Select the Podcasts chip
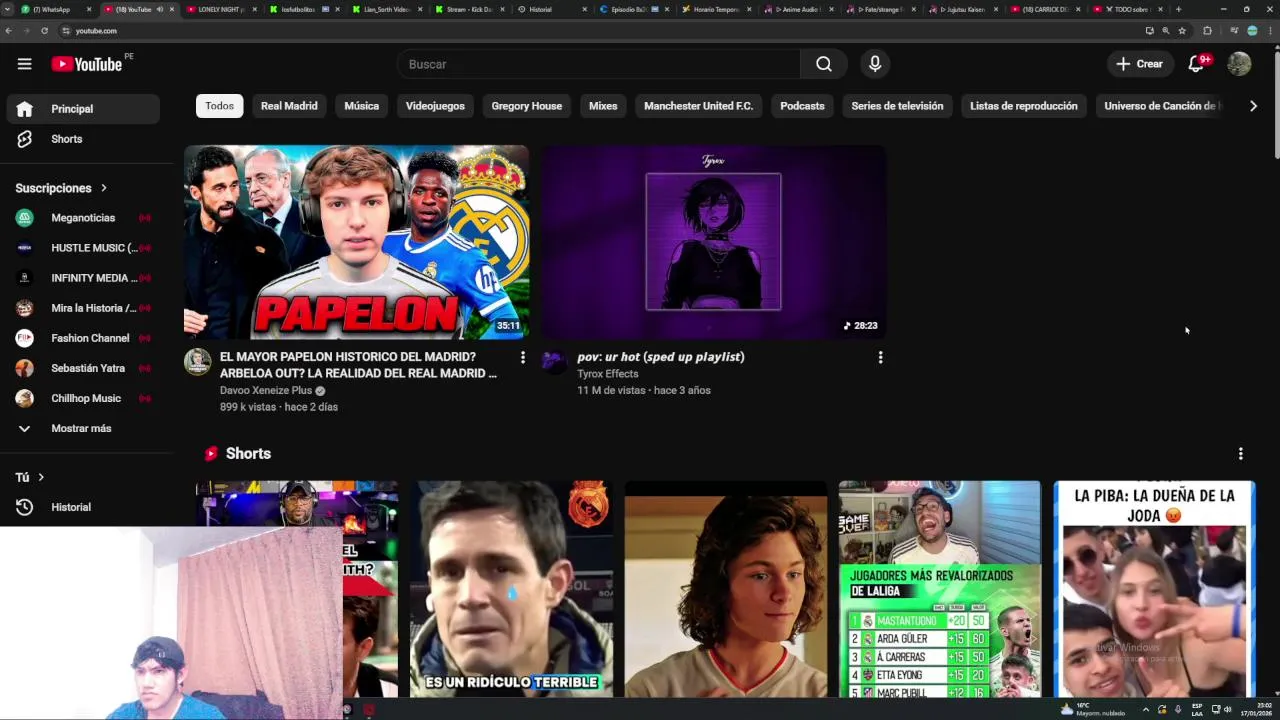Viewport: 1280px width, 720px height. [x=802, y=106]
